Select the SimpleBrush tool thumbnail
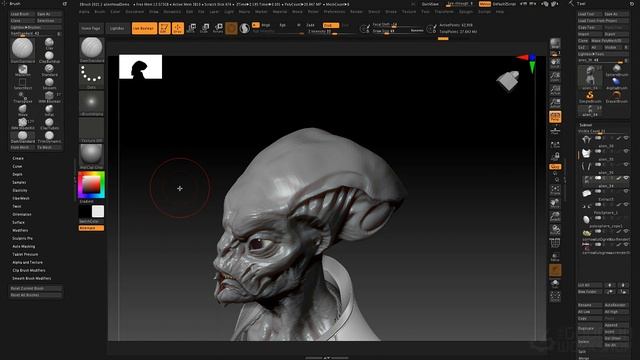This screenshot has width=640, height=360. (590, 97)
